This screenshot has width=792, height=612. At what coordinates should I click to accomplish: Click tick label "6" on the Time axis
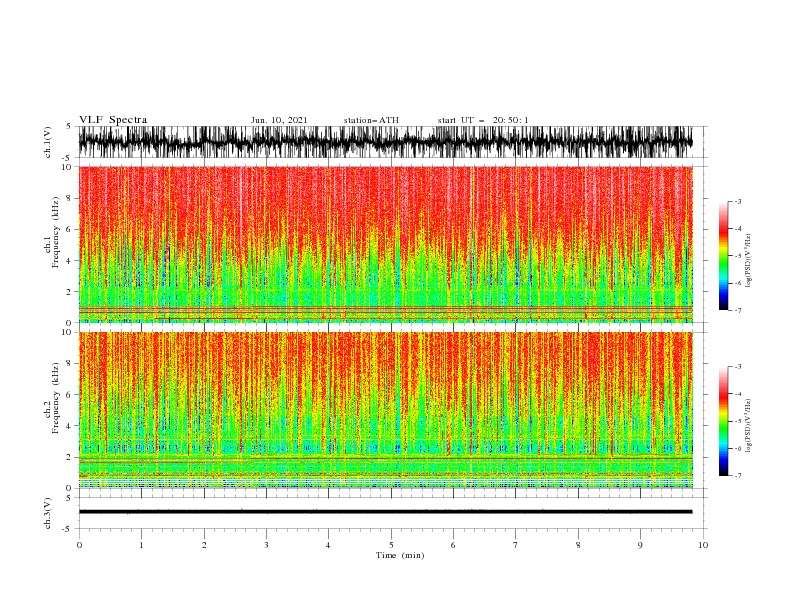click(453, 545)
